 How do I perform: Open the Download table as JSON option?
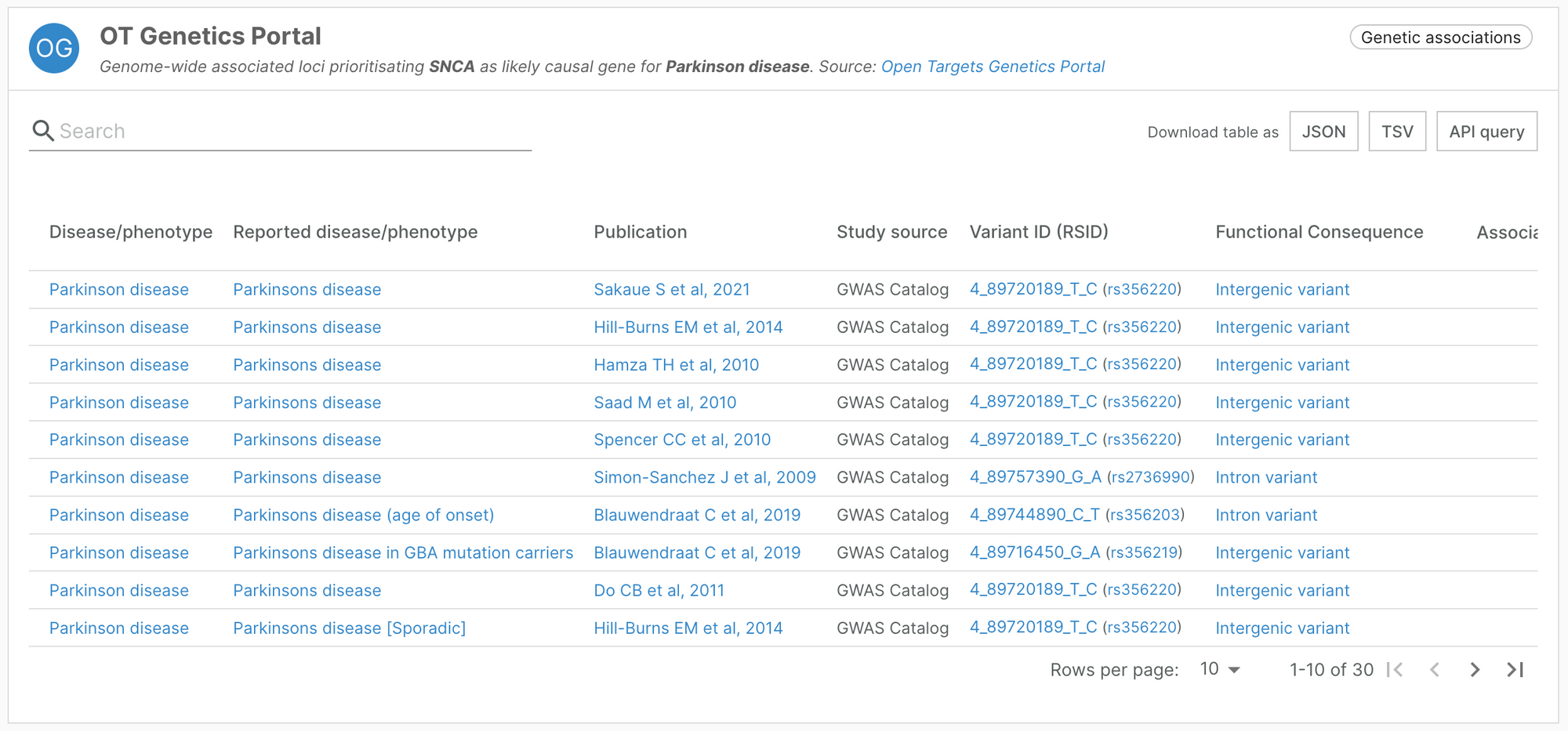[x=1323, y=131]
